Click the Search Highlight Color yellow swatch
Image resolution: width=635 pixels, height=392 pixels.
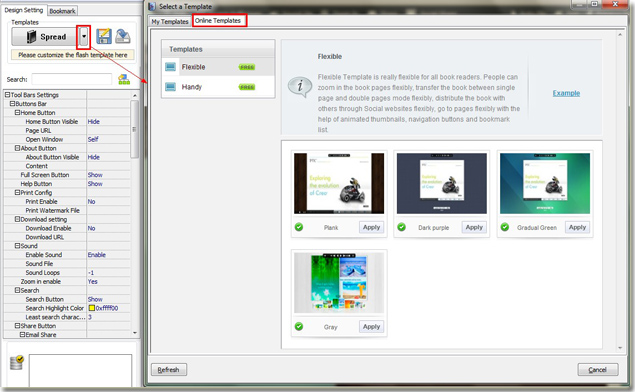[x=92, y=308]
